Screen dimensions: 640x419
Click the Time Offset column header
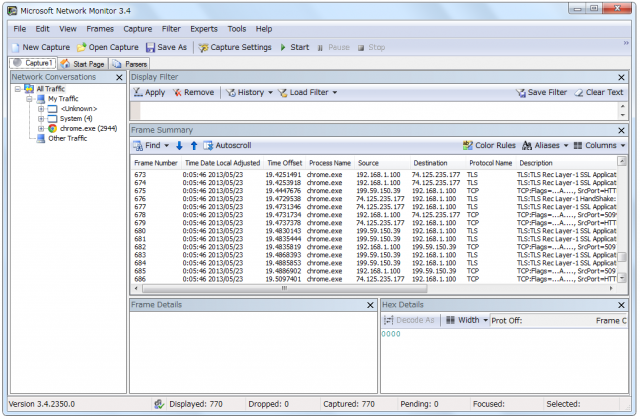point(284,163)
